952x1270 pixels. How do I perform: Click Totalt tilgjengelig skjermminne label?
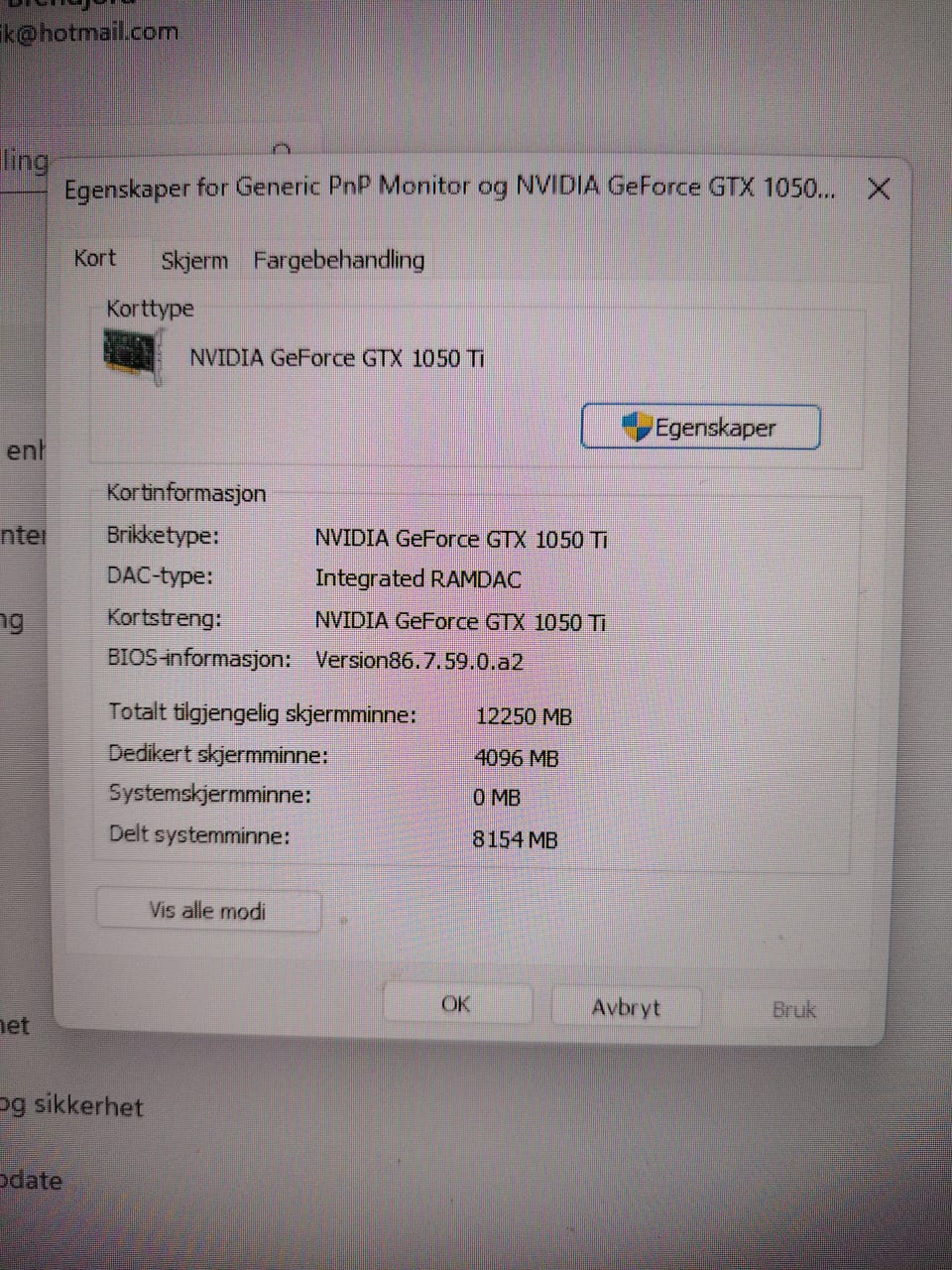[x=263, y=713]
